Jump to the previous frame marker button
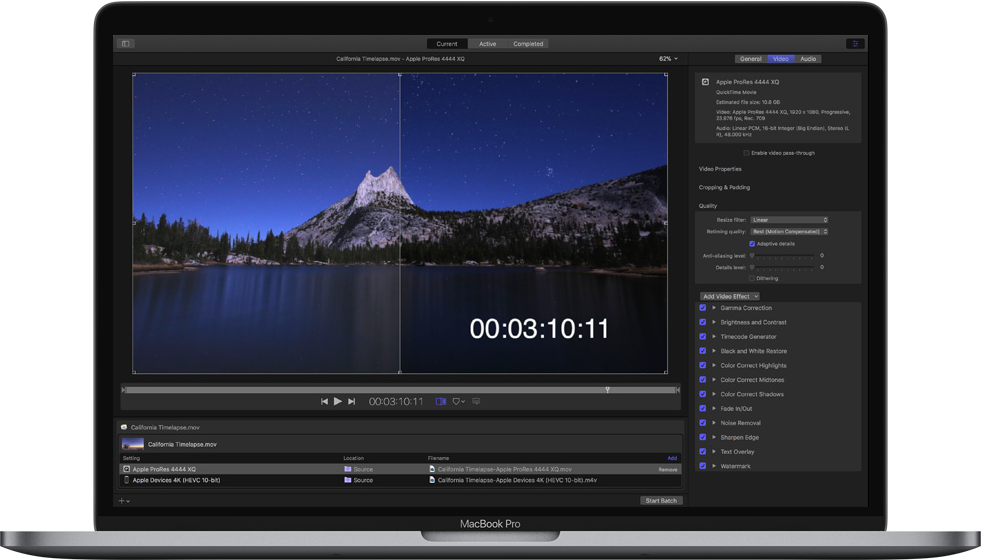Image resolution: width=981 pixels, height=560 pixels. (x=324, y=401)
